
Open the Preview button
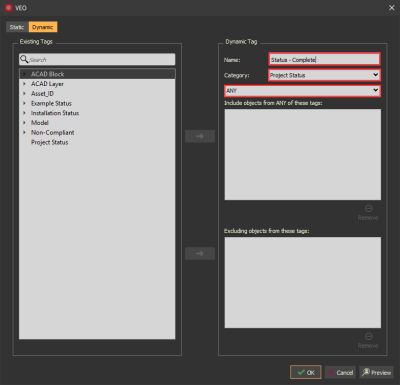click(x=376, y=372)
